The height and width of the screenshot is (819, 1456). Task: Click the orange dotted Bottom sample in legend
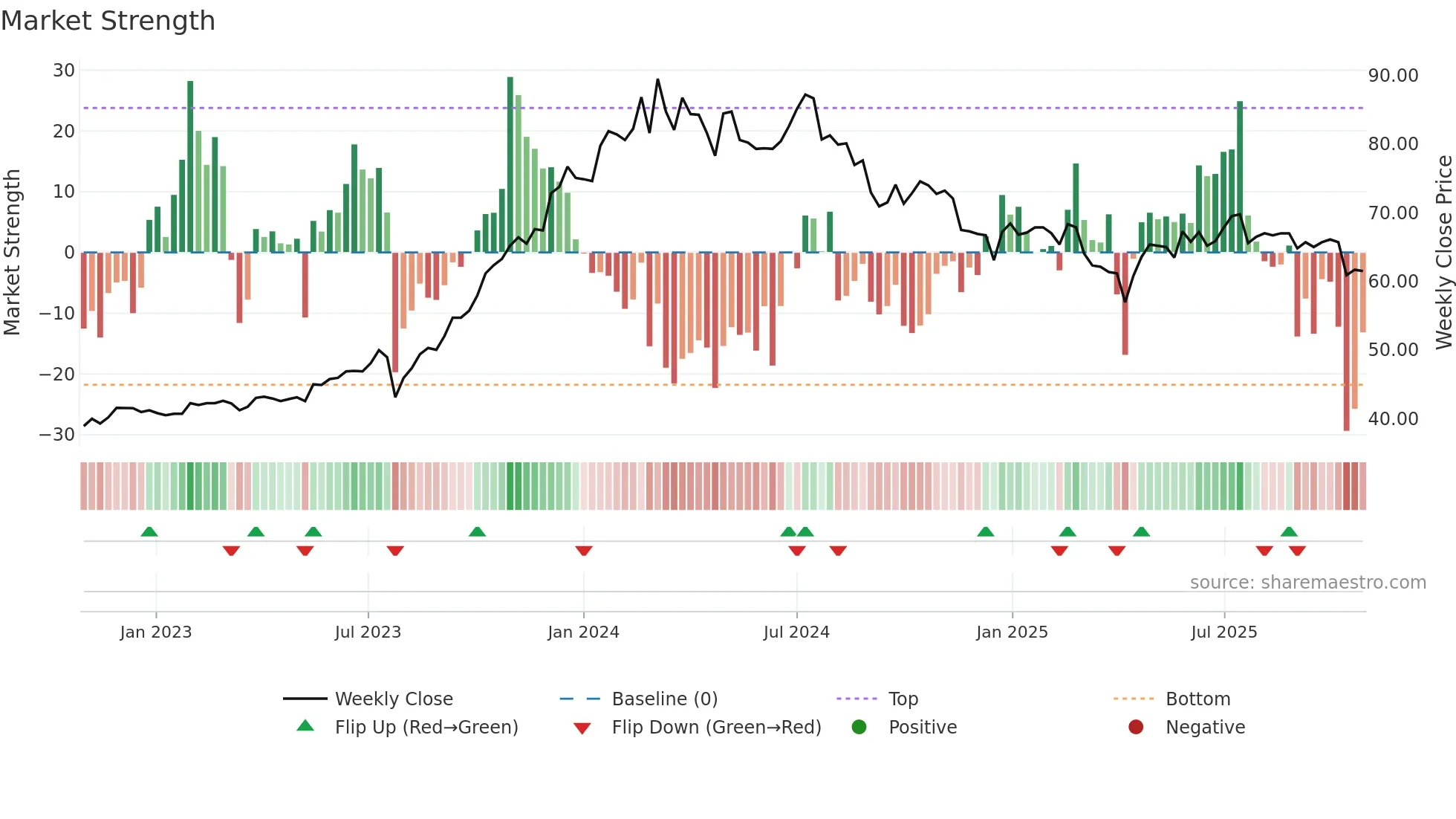pyautogui.click(x=1134, y=699)
